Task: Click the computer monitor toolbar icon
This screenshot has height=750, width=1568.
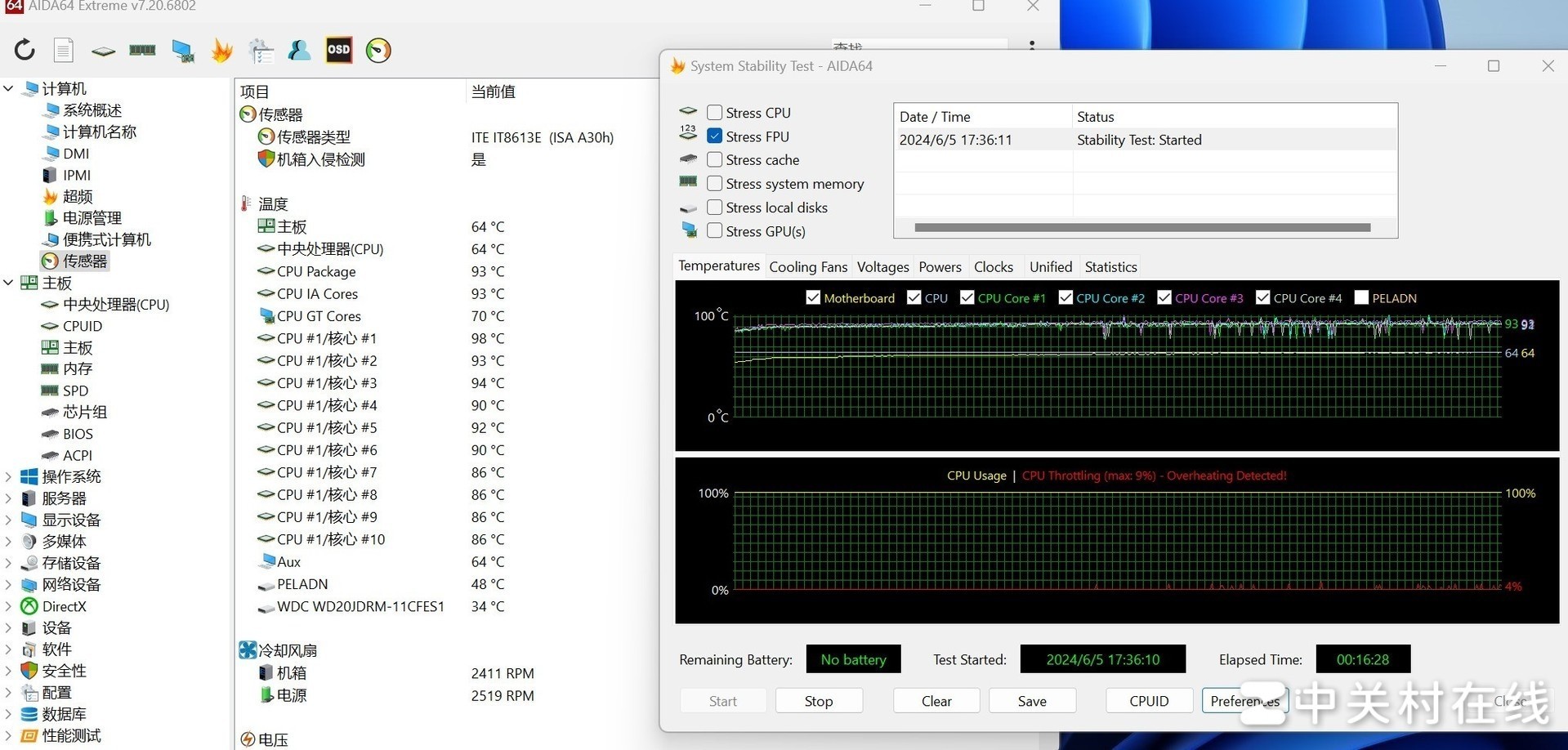Action: 182,51
